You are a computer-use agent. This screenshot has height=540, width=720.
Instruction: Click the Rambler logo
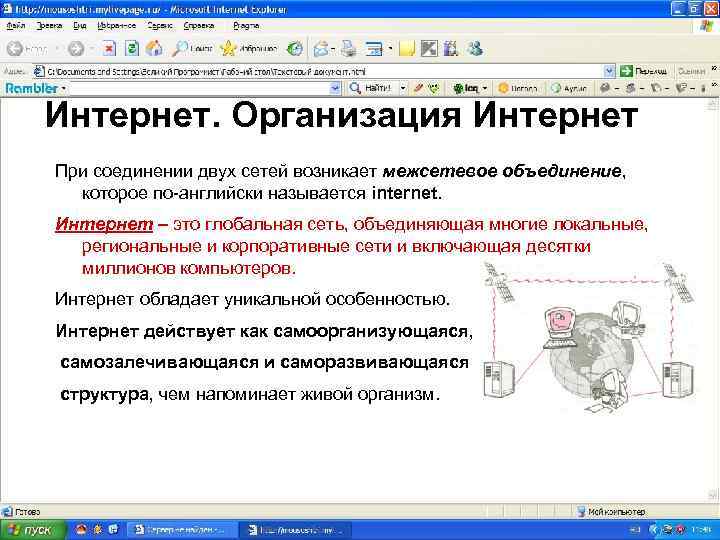pos(32,88)
